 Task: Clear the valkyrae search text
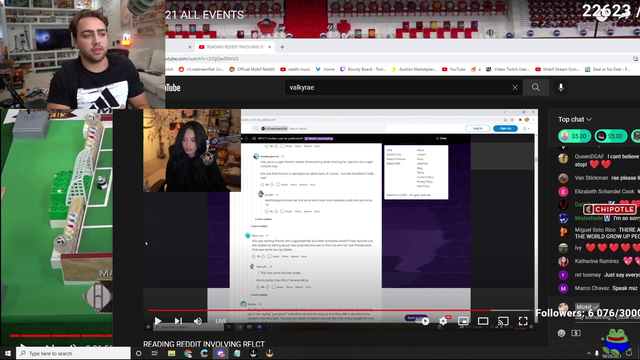tap(515, 87)
